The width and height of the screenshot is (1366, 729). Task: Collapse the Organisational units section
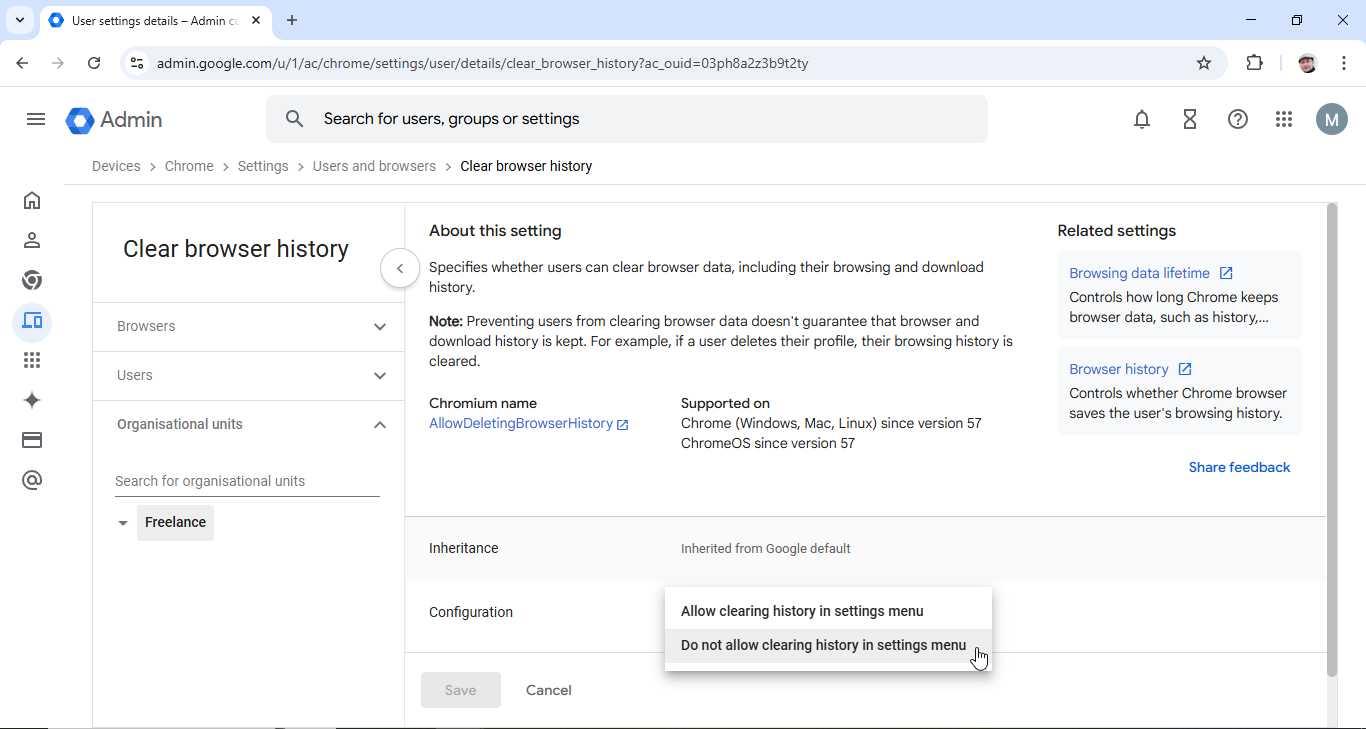(x=248, y=424)
